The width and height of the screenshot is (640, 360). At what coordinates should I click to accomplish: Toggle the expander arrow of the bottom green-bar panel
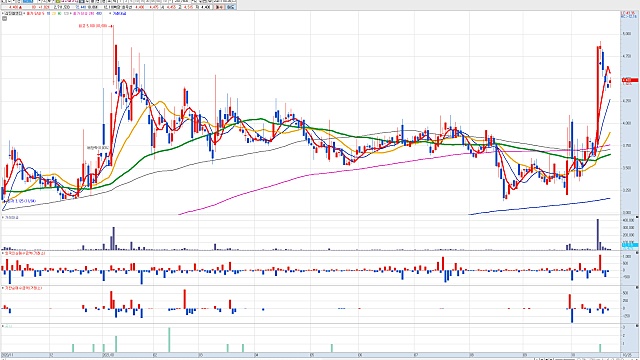tap(2, 326)
